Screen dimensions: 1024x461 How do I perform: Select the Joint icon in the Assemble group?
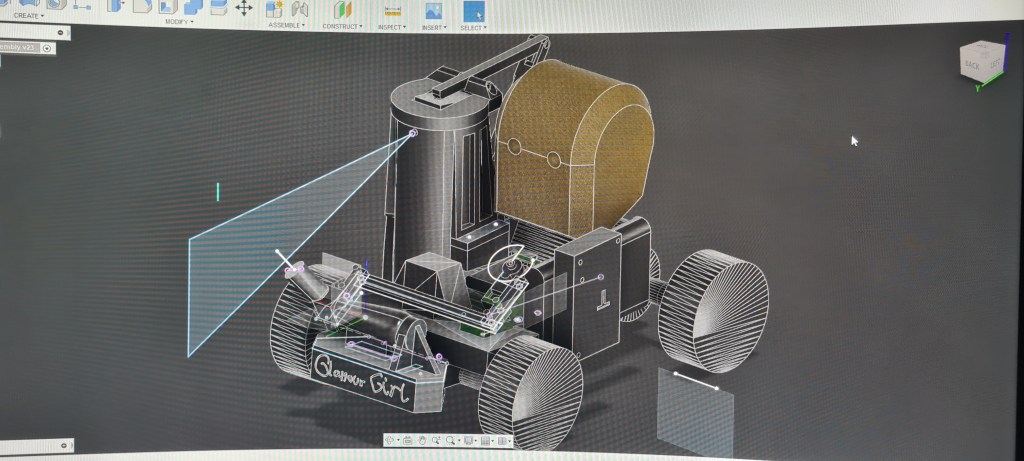coord(298,8)
